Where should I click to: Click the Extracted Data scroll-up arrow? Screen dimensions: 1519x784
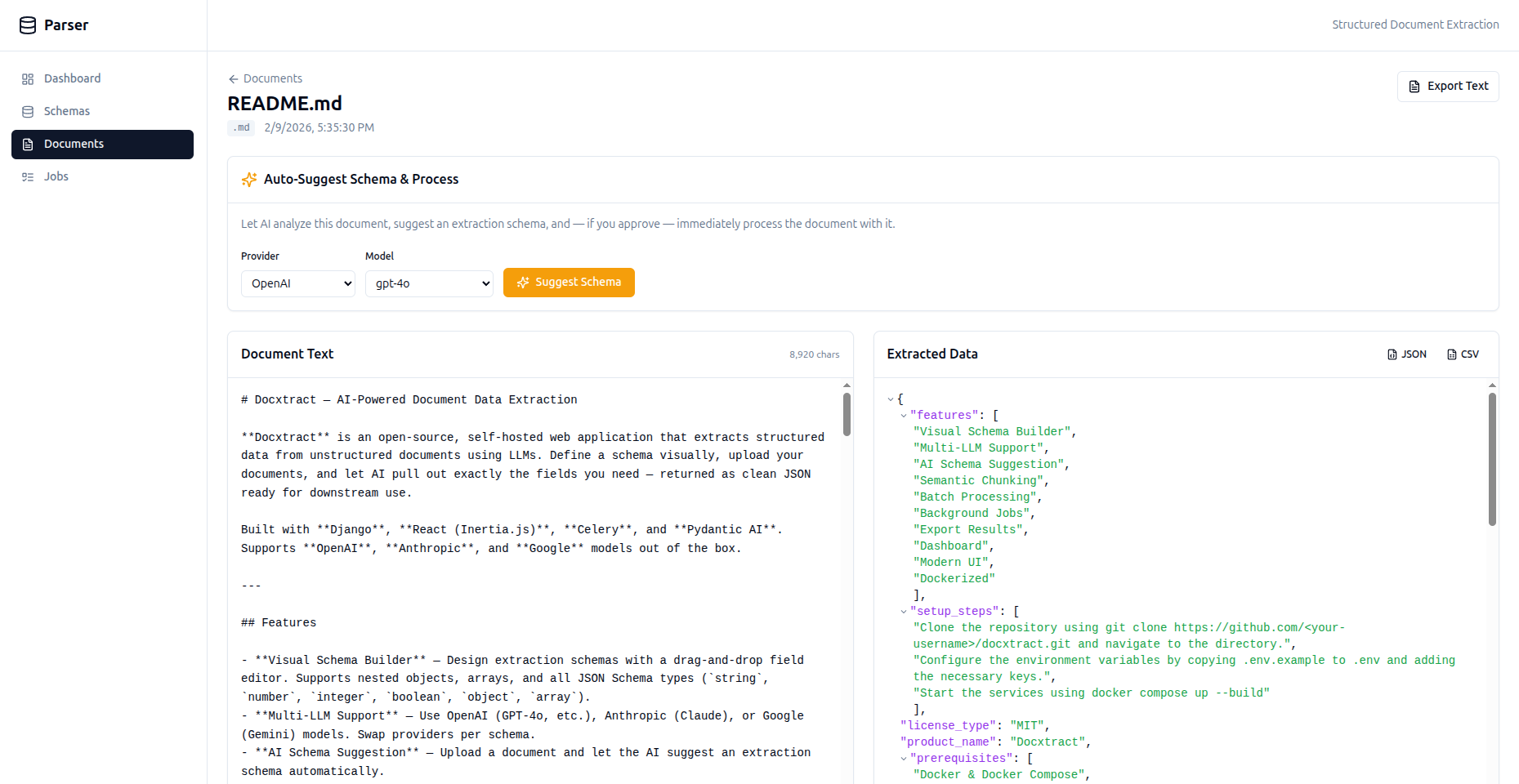(x=1492, y=385)
